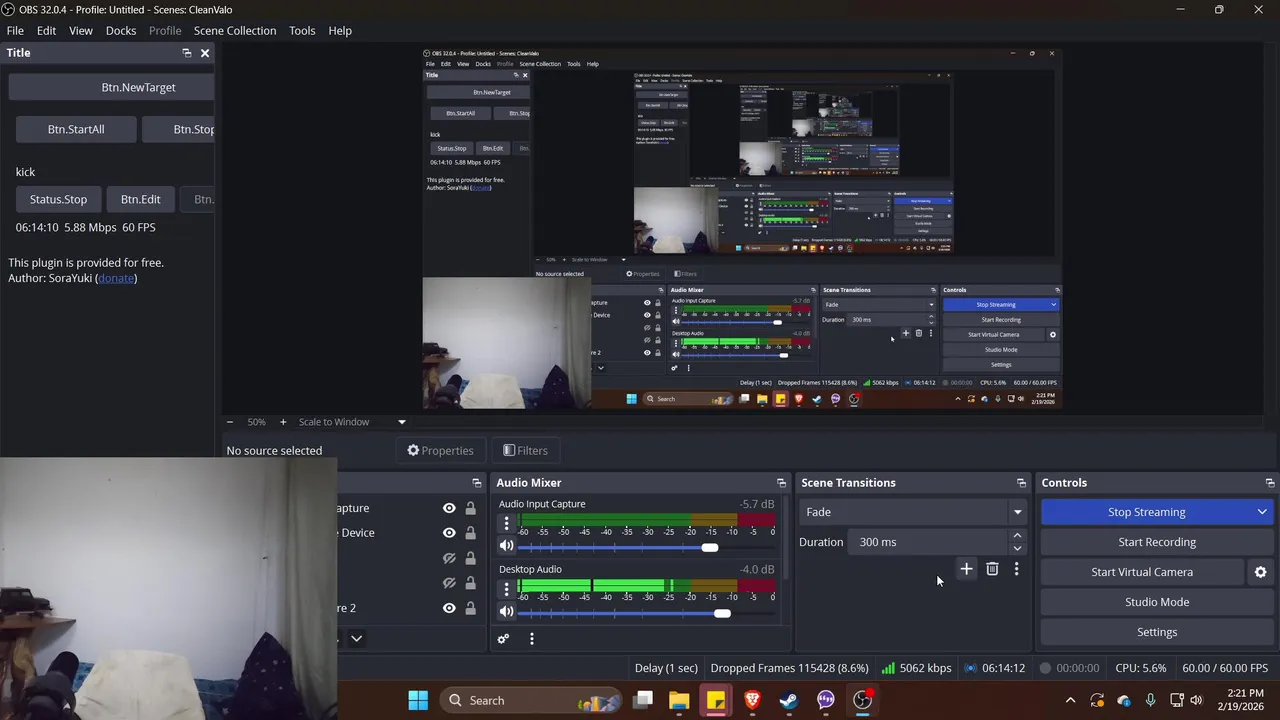The width and height of the screenshot is (1280, 720).
Task: Open Desktop Audio three-dot options
Action: coord(506,589)
